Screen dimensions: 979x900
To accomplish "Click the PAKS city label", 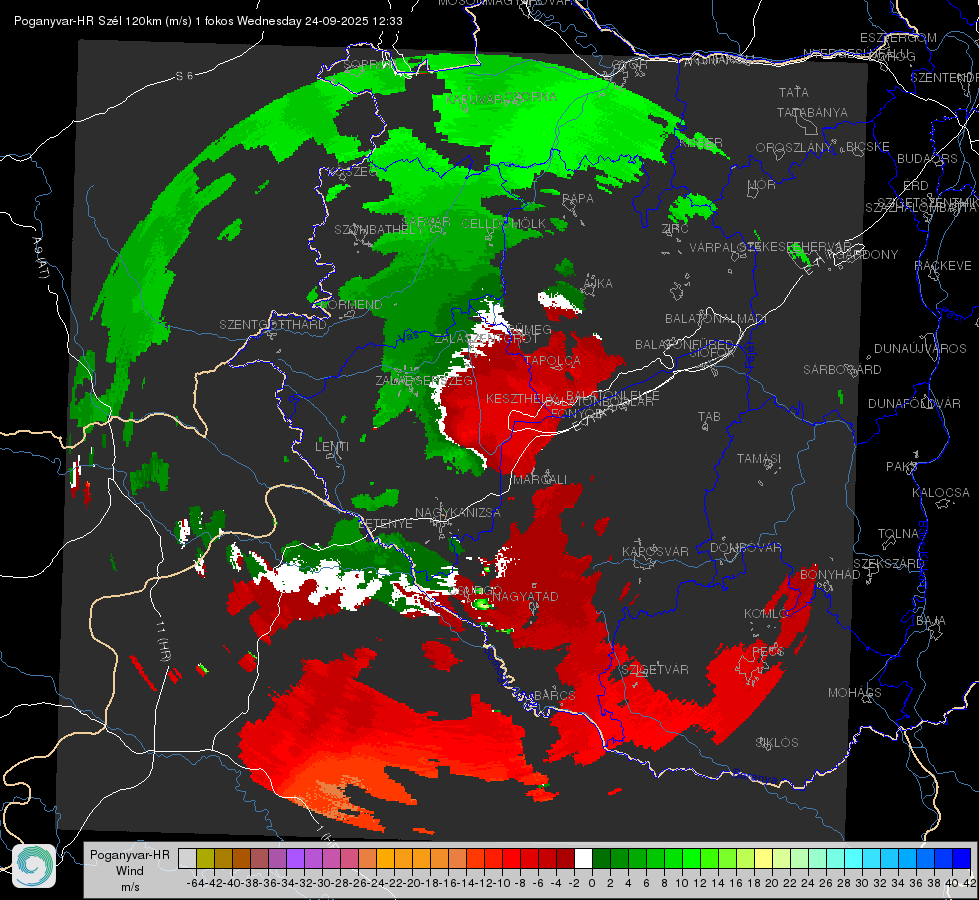I will pyautogui.click(x=902, y=467).
